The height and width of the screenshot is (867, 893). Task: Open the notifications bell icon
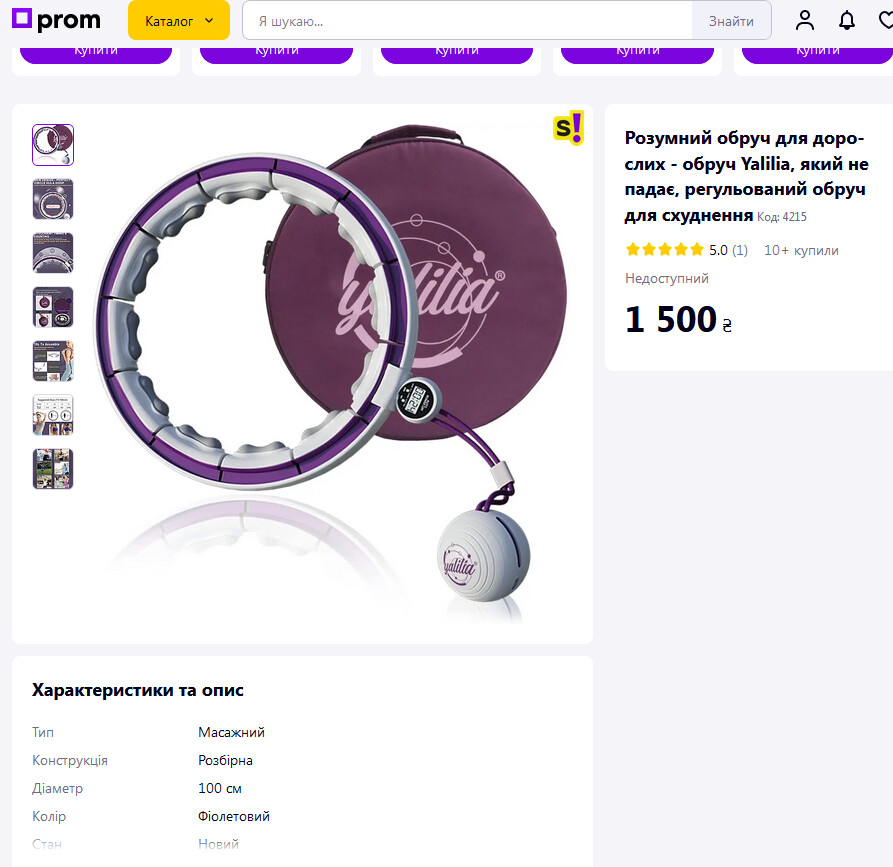click(x=846, y=21)
